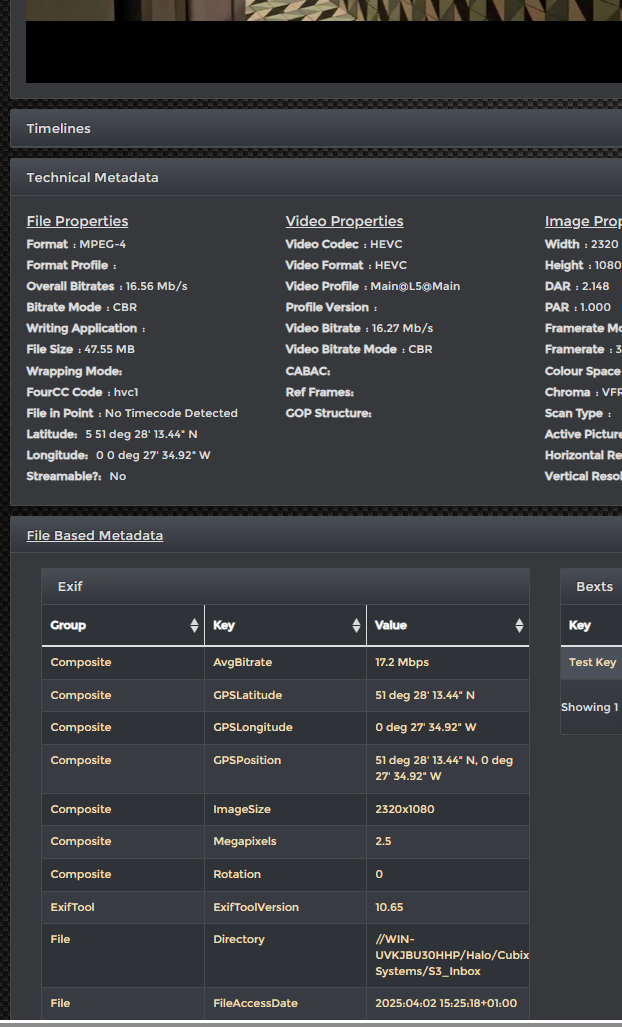Sort the Exif table by Group arrows
622x1027 pixels.
coord(194,625)
